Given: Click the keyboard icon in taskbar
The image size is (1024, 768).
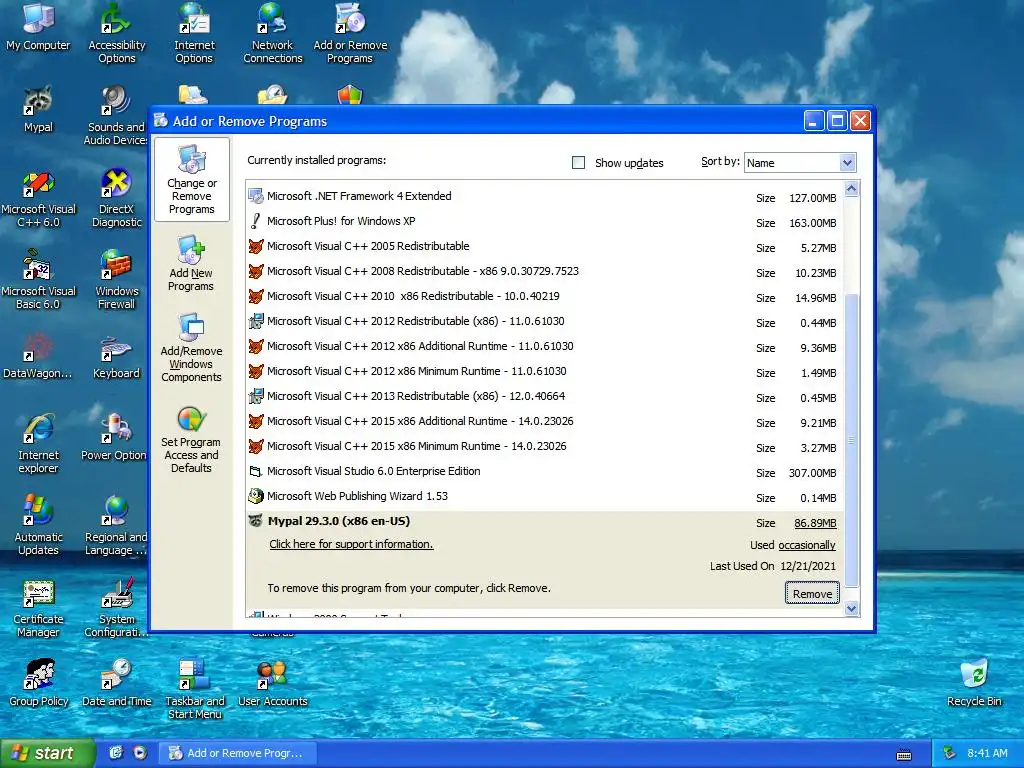Looking at the screenshot, I should pyautogui.click(x=904, y=755).
